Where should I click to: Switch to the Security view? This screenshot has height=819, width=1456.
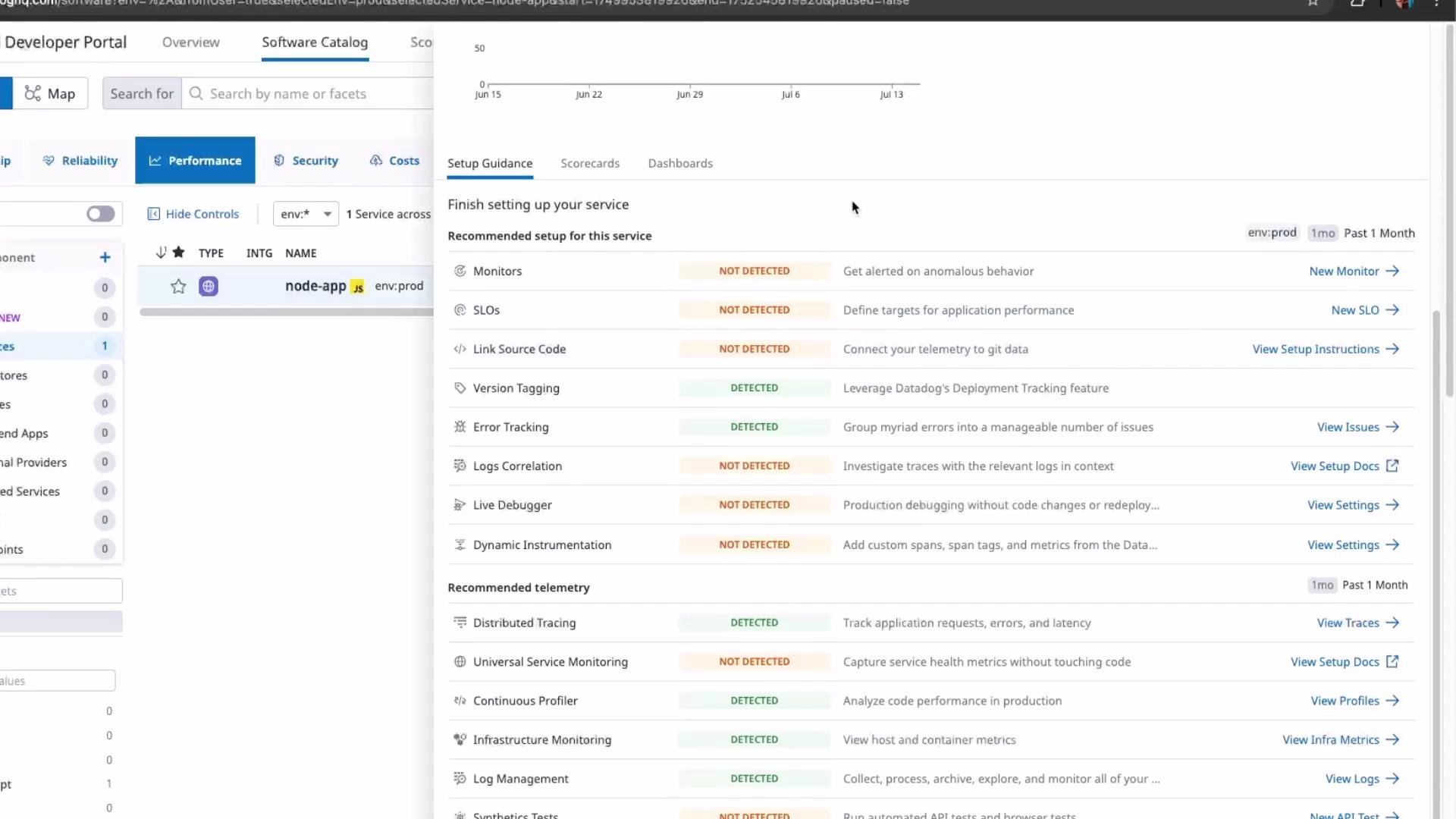(306, 160)
